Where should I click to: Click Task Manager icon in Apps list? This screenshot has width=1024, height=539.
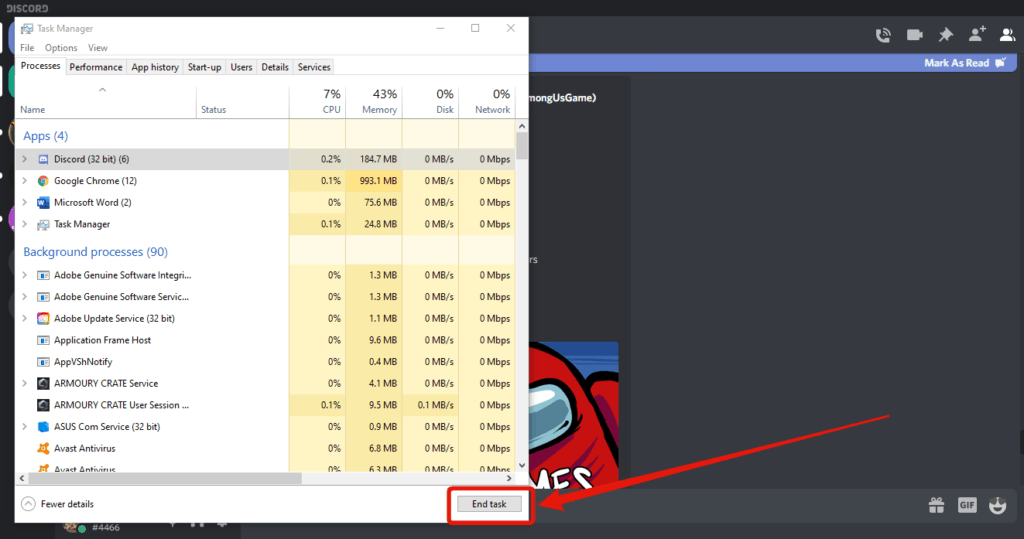coord(43,225)
